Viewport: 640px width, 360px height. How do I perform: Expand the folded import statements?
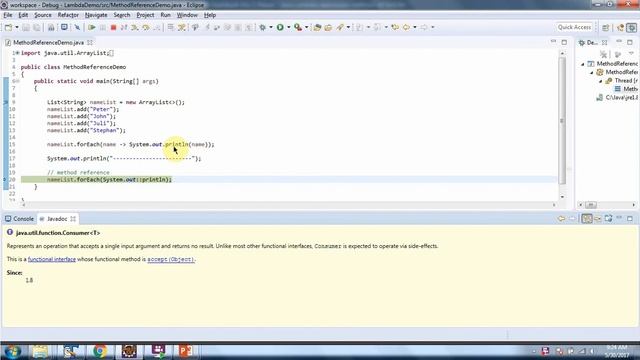[18, 53]
